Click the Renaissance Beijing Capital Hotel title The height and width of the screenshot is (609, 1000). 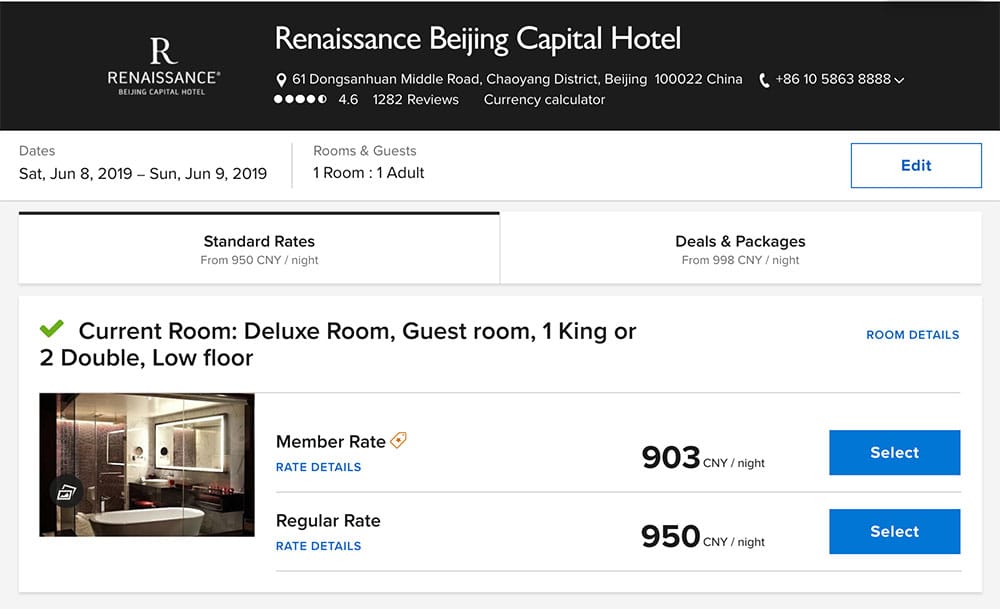pyautogui.click(x=477, y=39)
